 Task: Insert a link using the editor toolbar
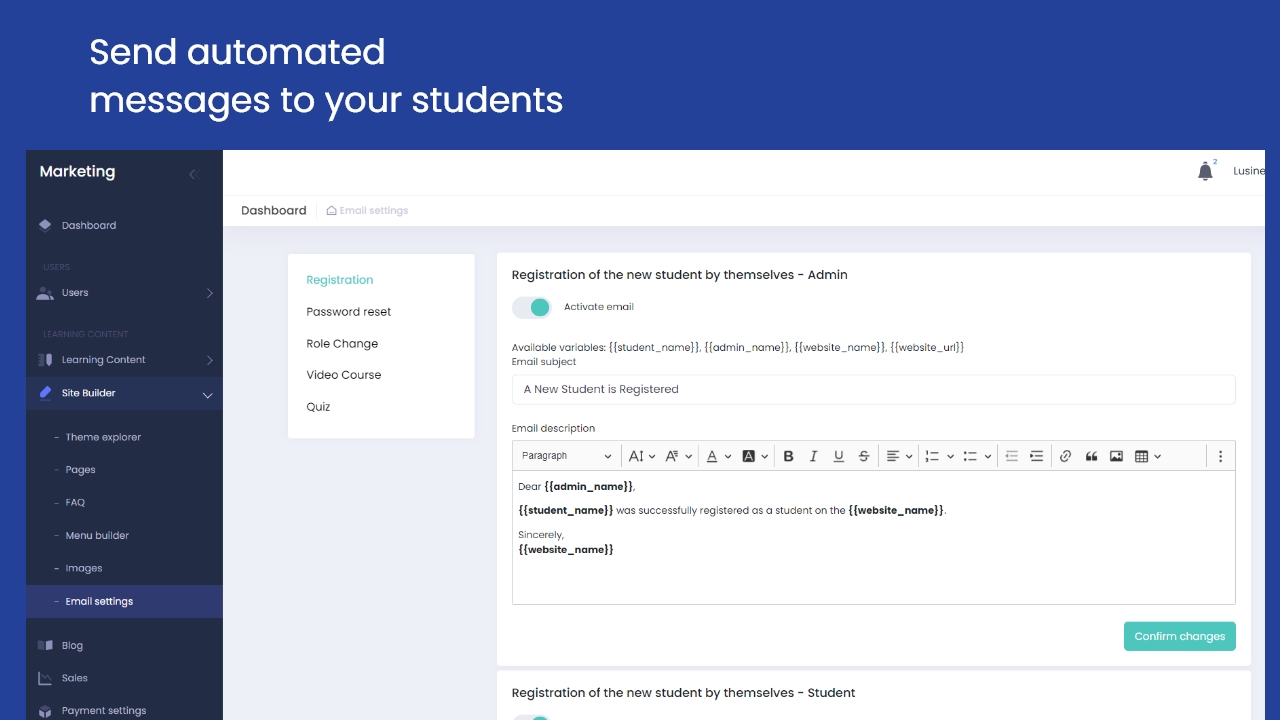1065,456
